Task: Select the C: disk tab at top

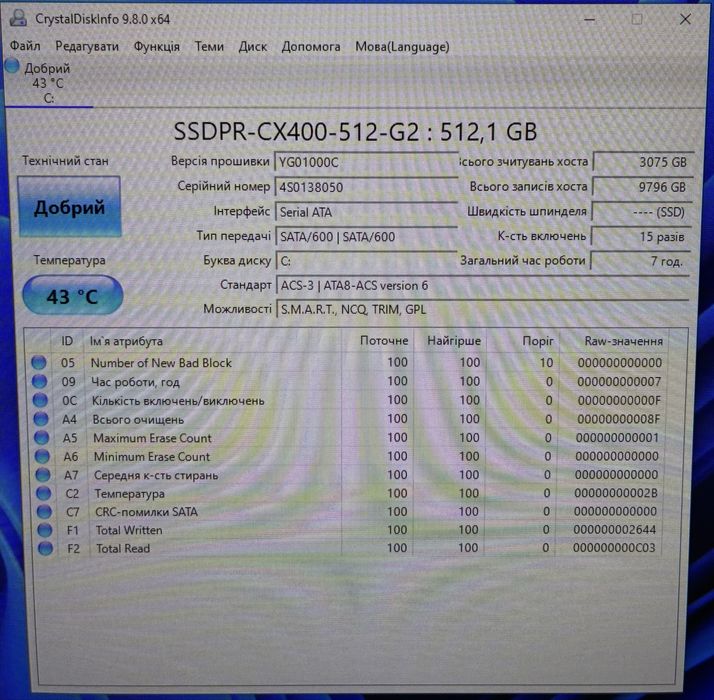Action: 48,83
